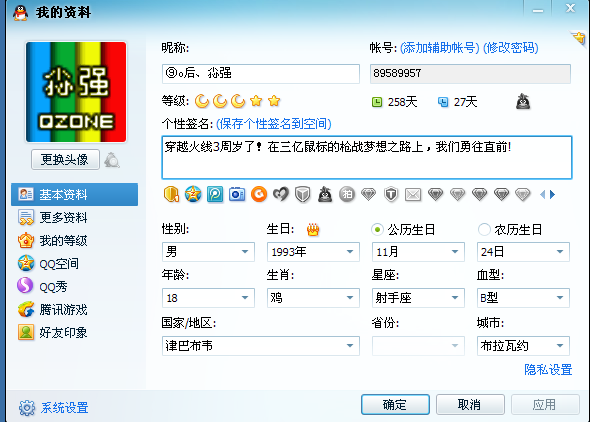Open the 系统设置 link

point(64,408)
